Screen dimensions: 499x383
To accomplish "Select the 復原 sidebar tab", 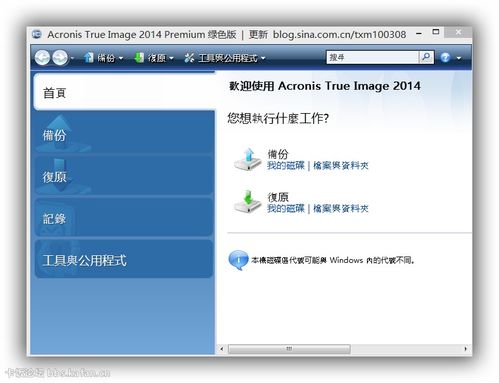I will (124, 176).
